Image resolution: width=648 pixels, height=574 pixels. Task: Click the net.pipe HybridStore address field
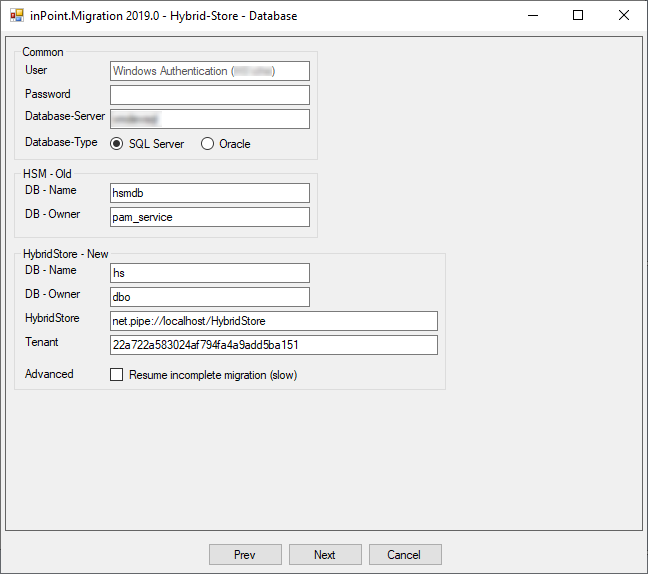click(x=274, y=321)
